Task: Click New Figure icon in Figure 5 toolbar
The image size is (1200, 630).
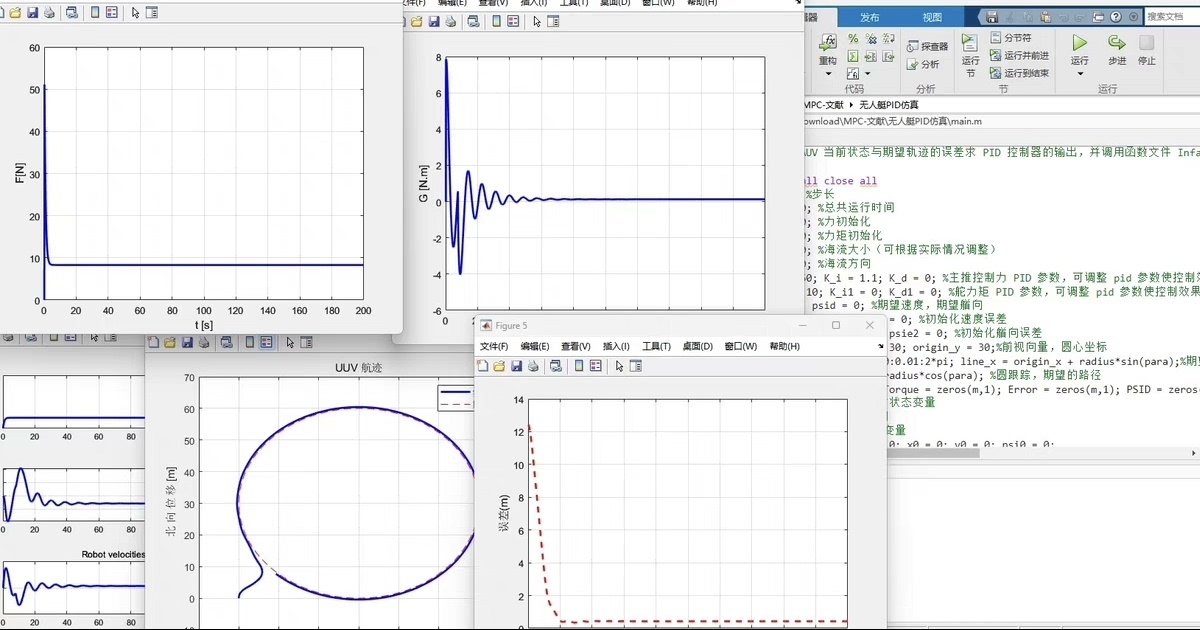Action: coord(483,366)
